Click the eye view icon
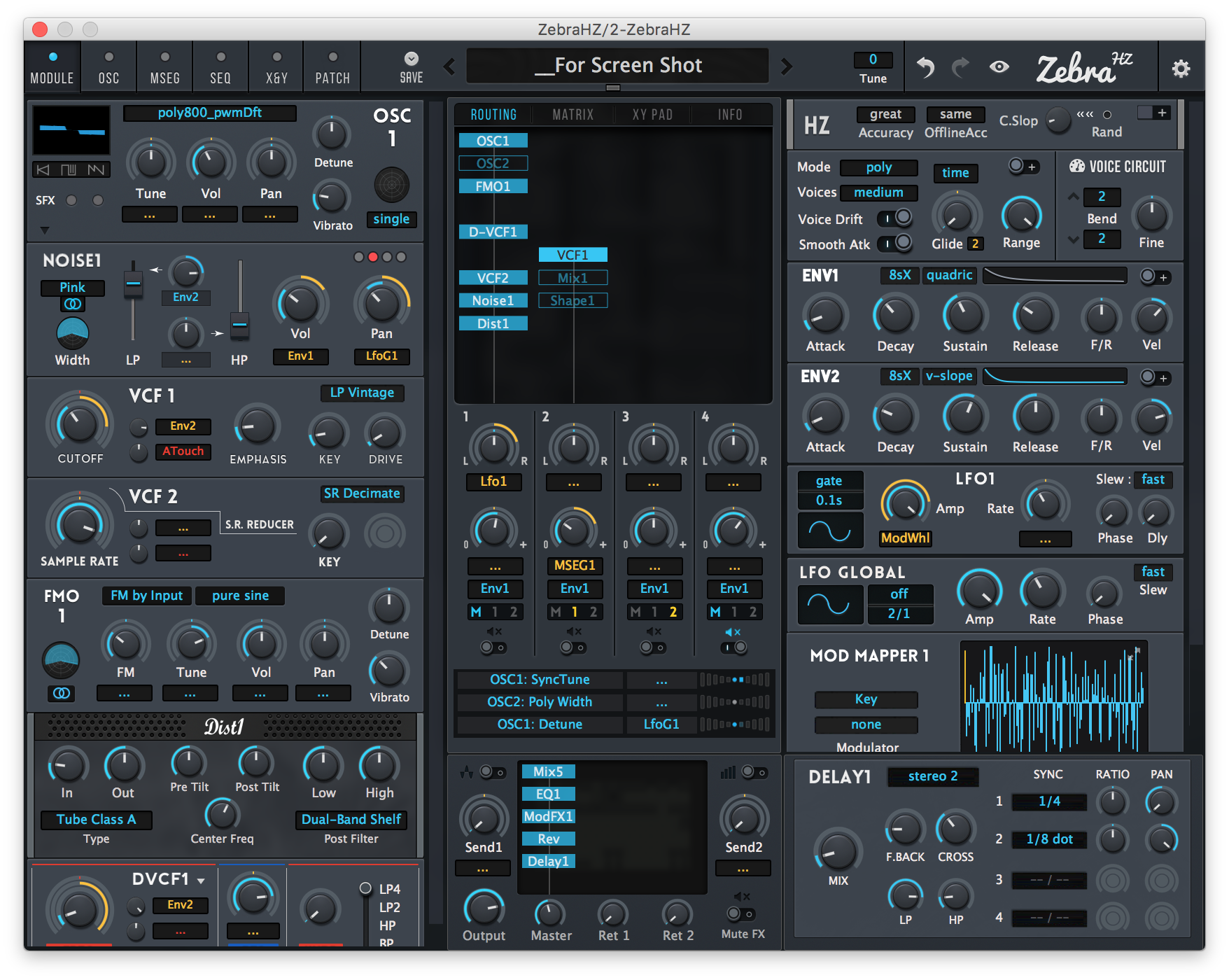Image resolution: width=1229 pixels, height=980 pixels. click(999, 67)
